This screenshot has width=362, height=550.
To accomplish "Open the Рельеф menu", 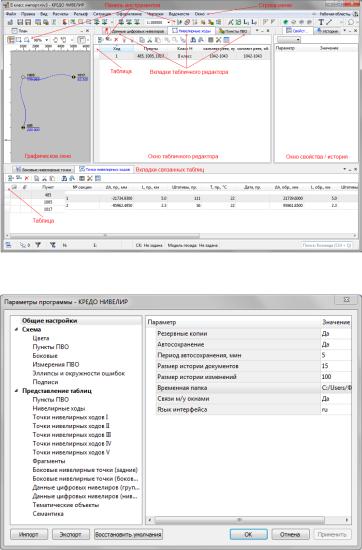I will coord(81,14).
